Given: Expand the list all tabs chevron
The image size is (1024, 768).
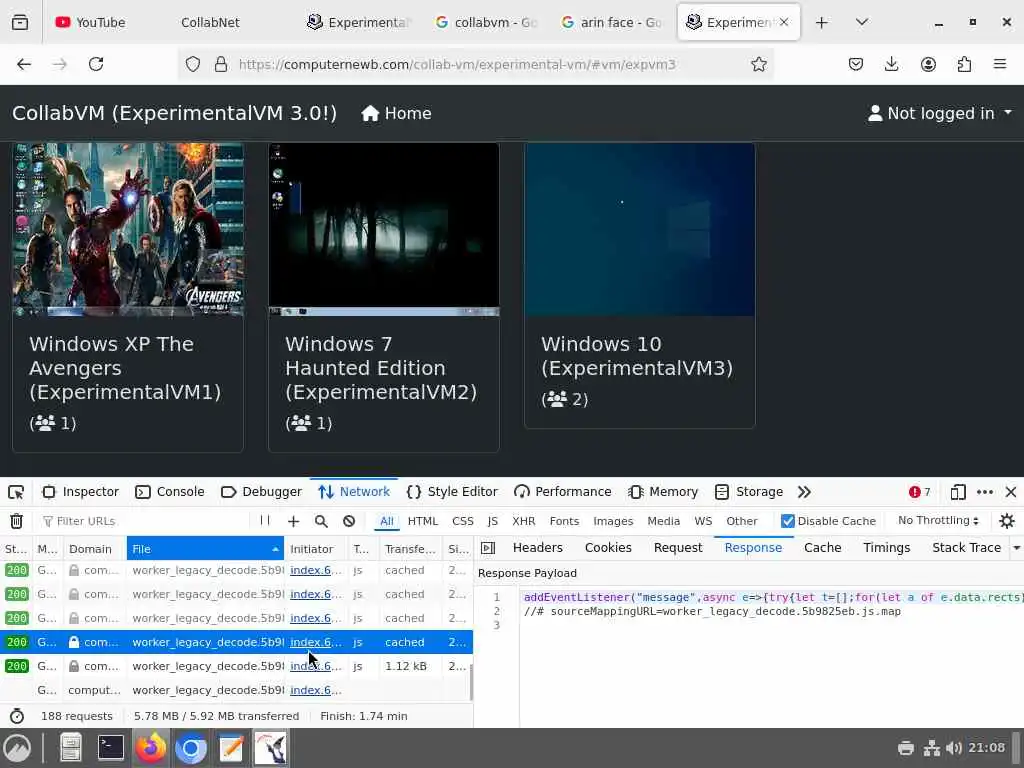Looking at the screenshot, I should click(x=861, y=22).
